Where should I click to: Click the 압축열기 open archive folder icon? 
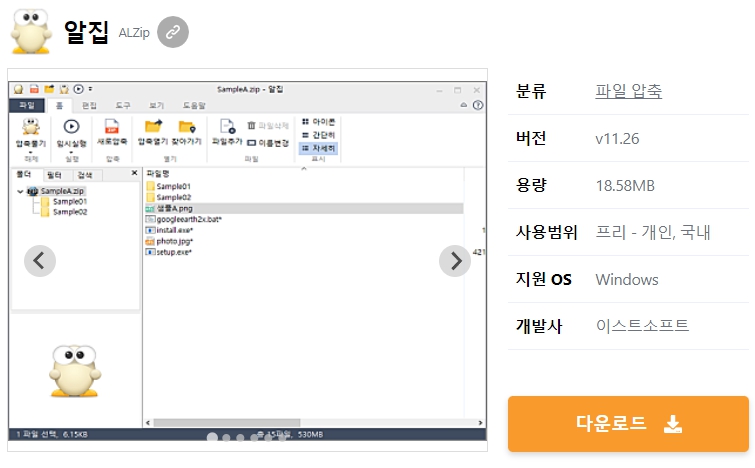[x=154, y=126]
